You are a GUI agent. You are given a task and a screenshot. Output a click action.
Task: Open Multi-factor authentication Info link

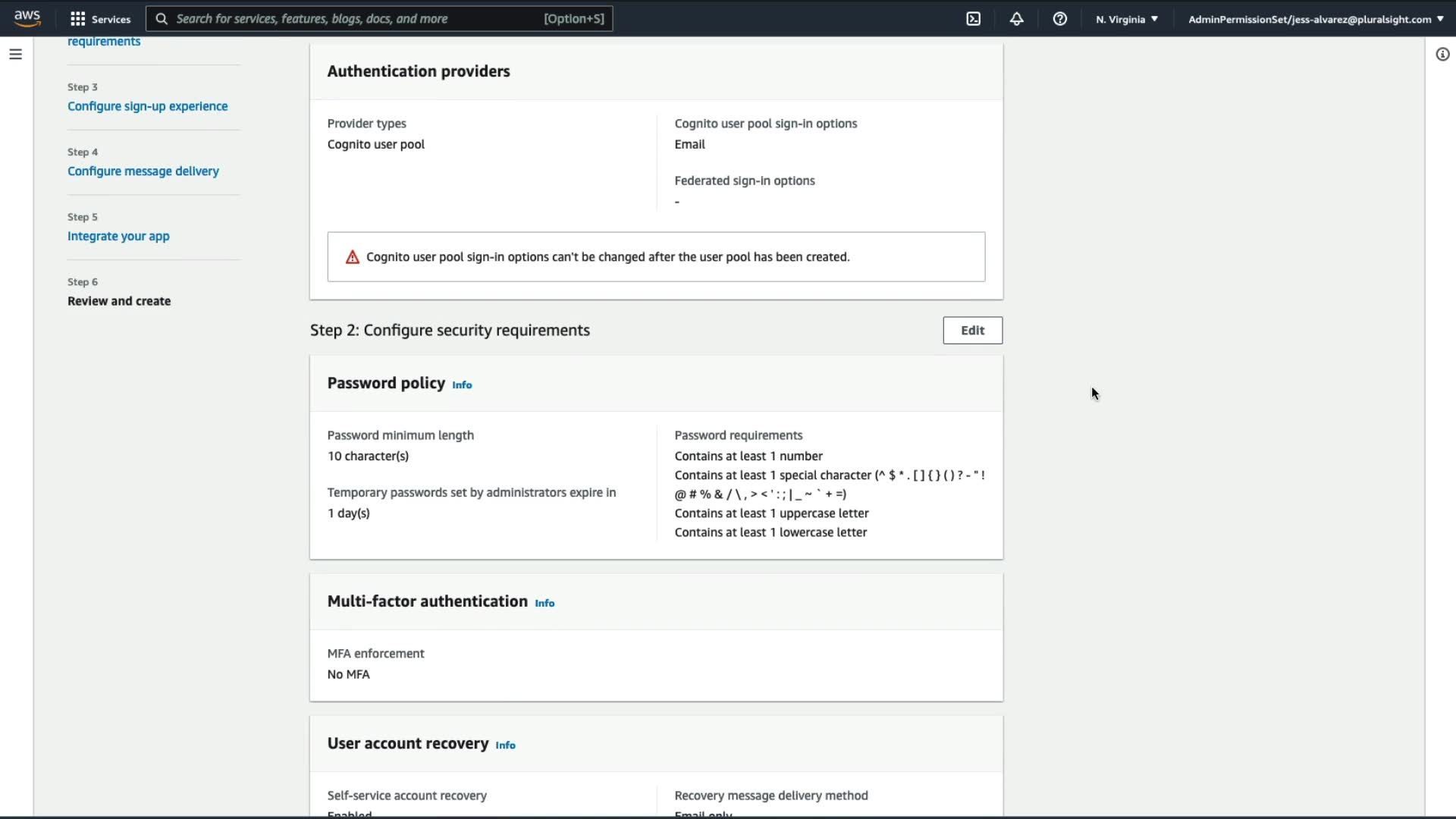pyautogui.click(x=544, y=604)
